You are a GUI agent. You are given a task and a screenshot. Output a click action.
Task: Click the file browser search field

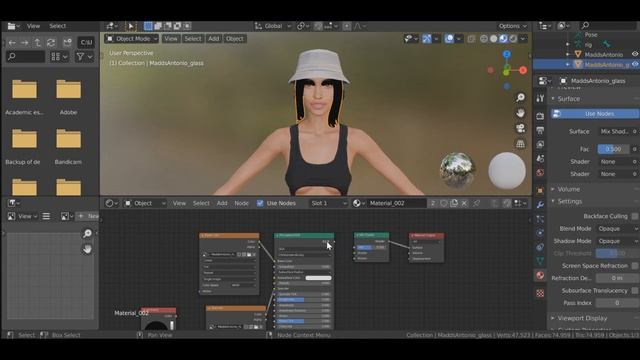pyautogui.click(x=25, y=57)
